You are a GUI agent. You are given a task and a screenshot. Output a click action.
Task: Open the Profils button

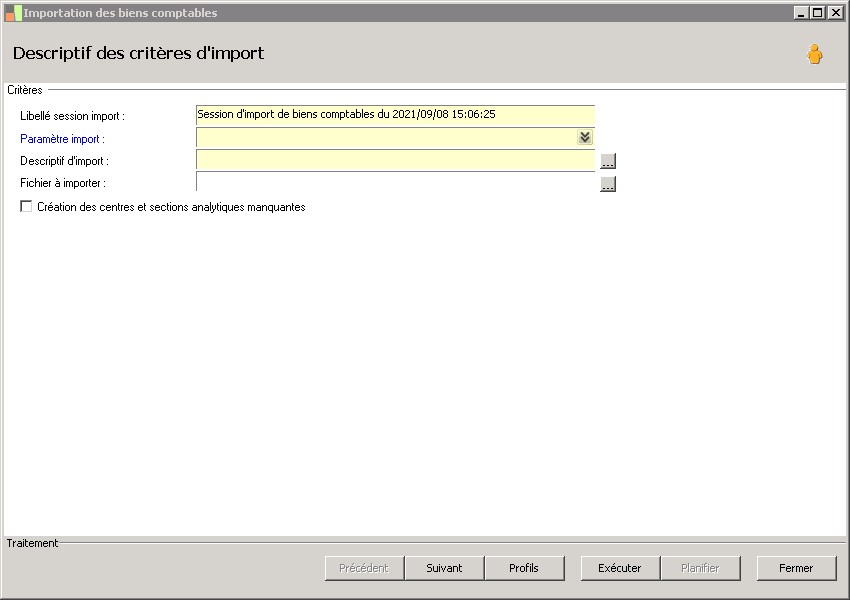(524, 568)
